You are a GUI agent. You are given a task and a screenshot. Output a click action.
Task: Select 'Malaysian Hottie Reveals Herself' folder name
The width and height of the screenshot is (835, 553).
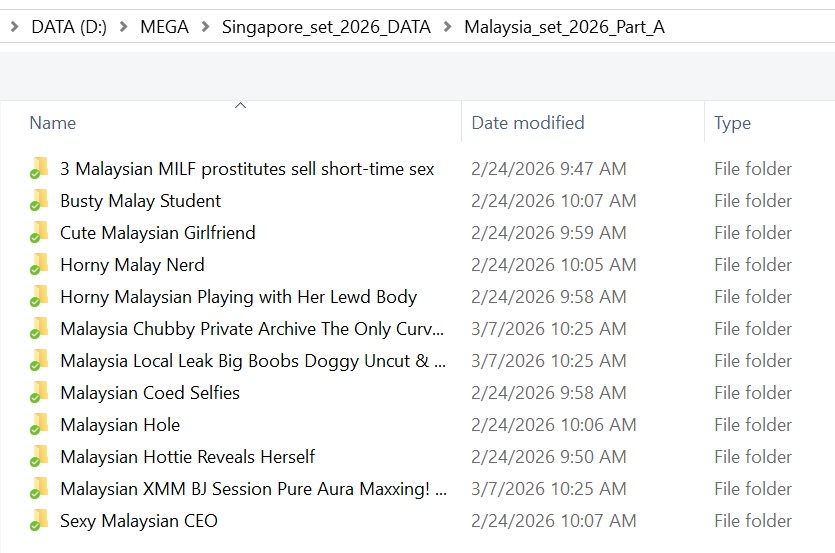pyautogui.click(x=187, y=457)
